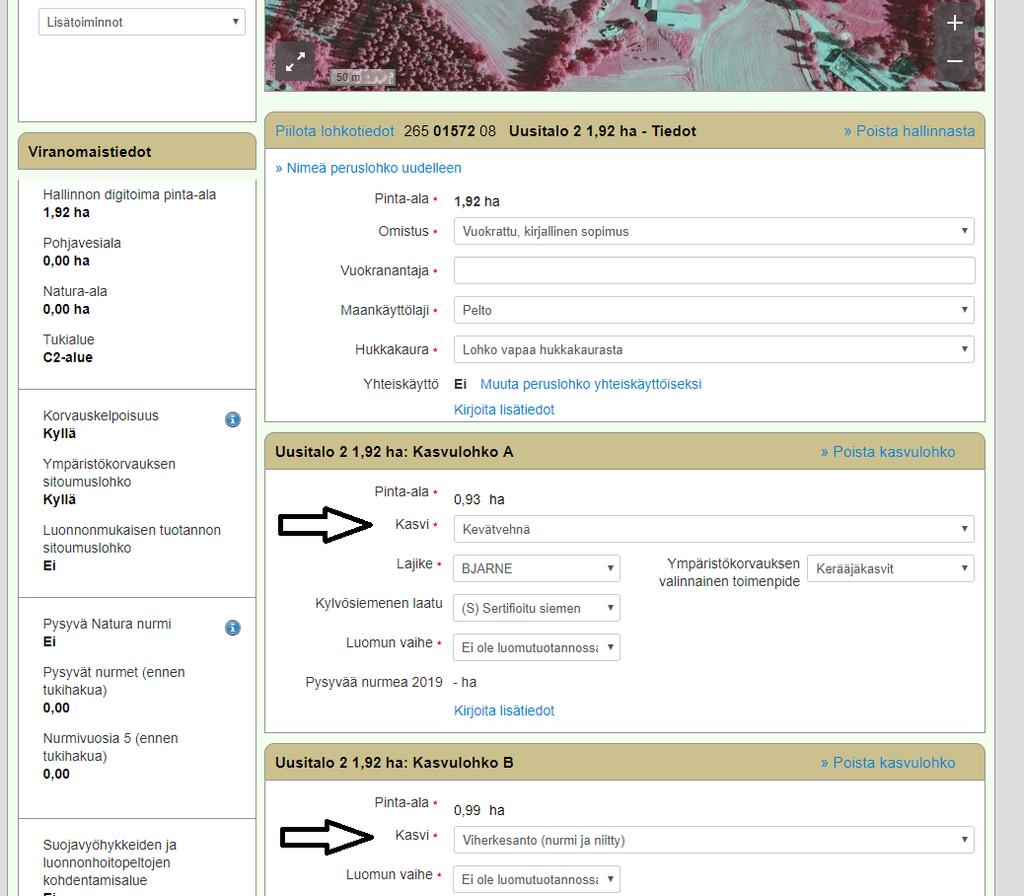Open Luomun vaihe dropdown in Kasvulohko B
Image resolution: width=1024 pixels, height=896 pixels.
click(536, 879)
